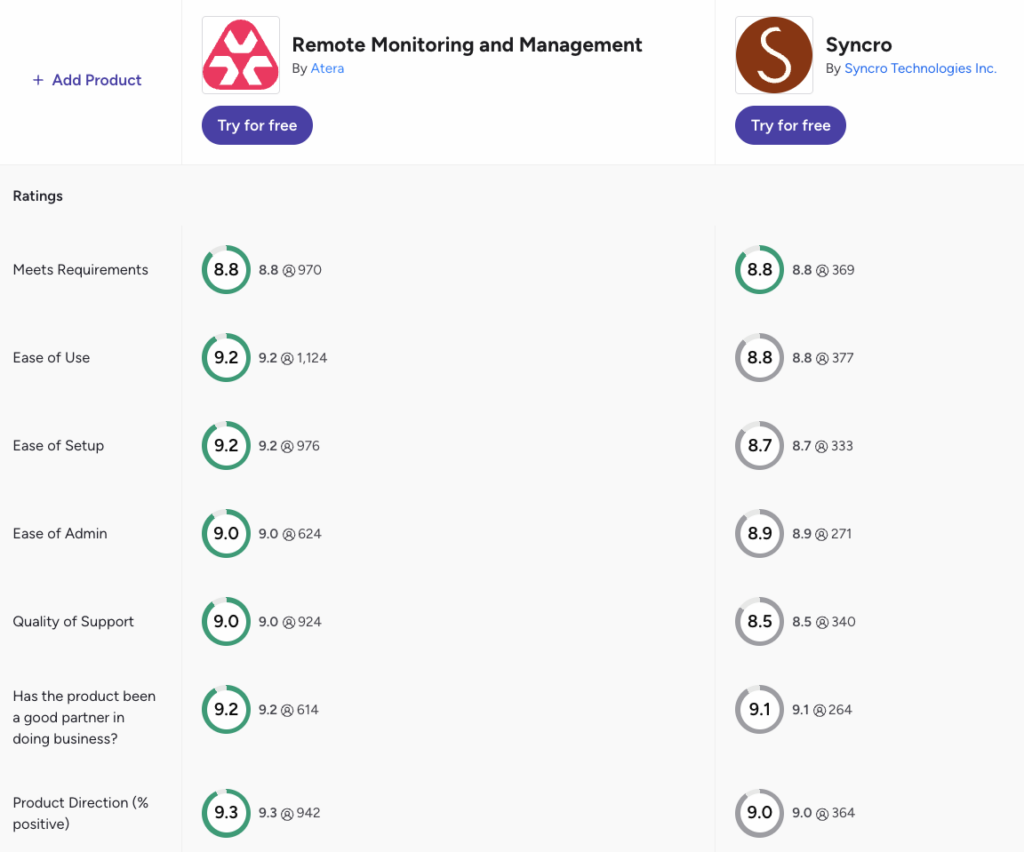Select the Remote Monitoring and Management product title
This screenshot has height=852, width=1024.
tap(467, 44)
